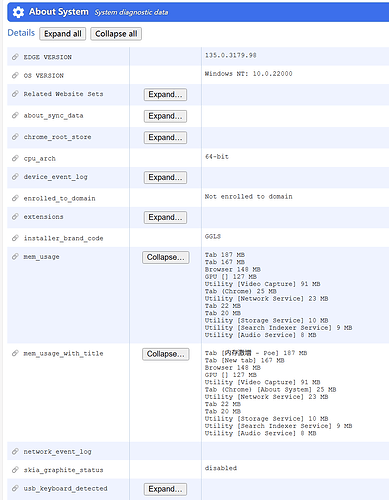
Task: Click the installer_brand_code label
Action: tap(63, 238)
